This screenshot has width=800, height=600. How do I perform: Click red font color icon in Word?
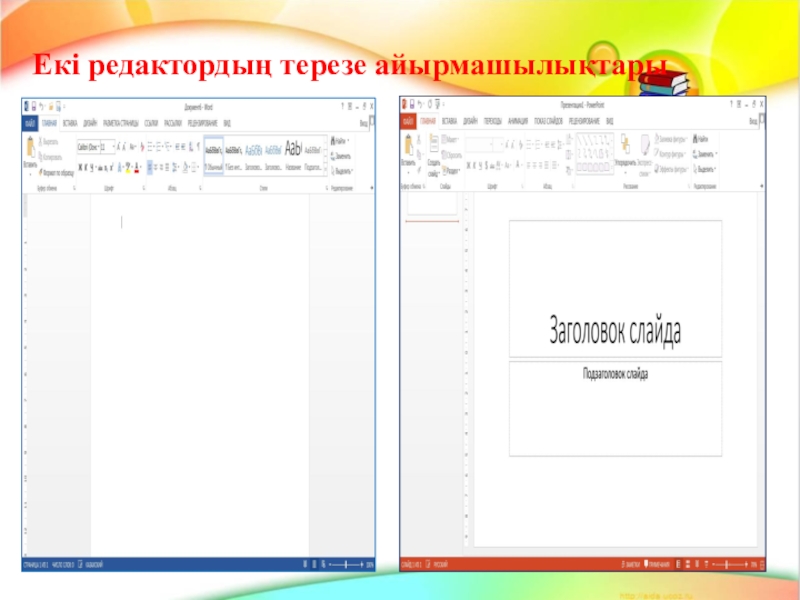coord(137,167)
